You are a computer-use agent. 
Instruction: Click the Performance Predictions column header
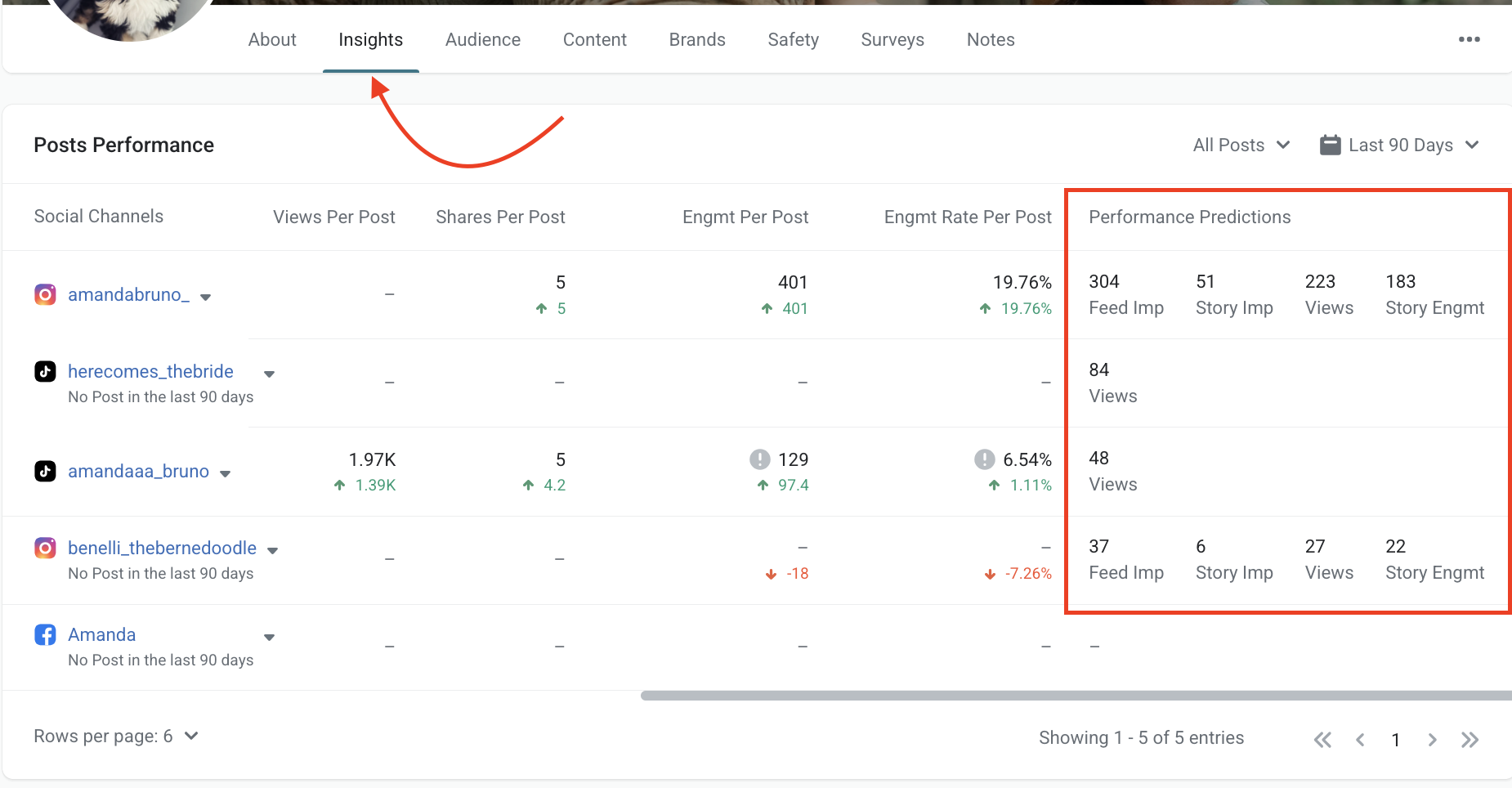1189,217
